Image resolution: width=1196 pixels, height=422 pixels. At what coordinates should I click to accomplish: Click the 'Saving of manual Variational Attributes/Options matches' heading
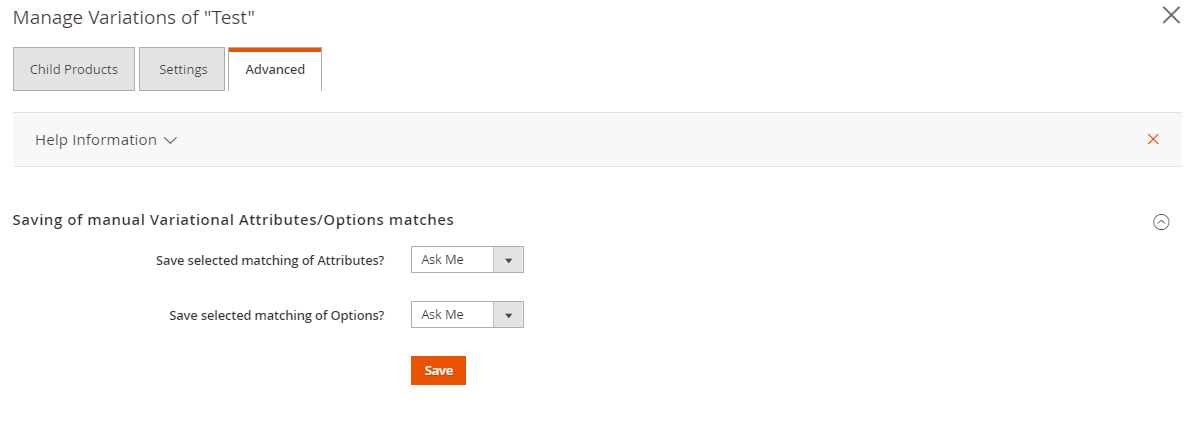point(233,219)
